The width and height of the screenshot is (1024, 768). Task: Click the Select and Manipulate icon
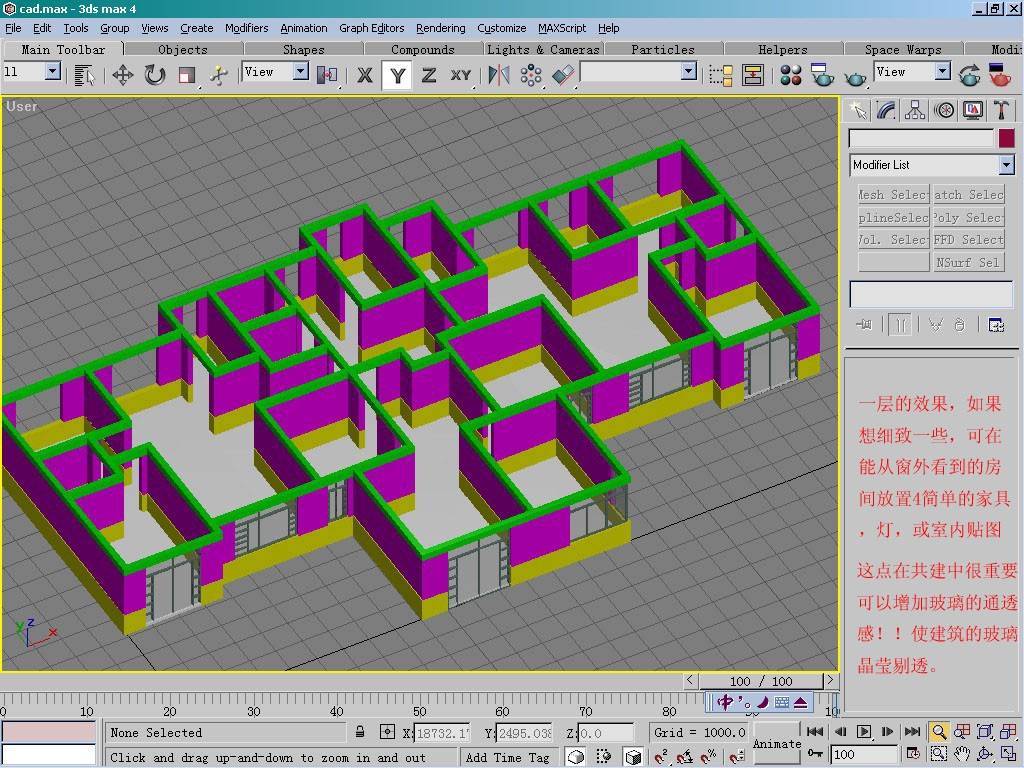tap(219, 75)
